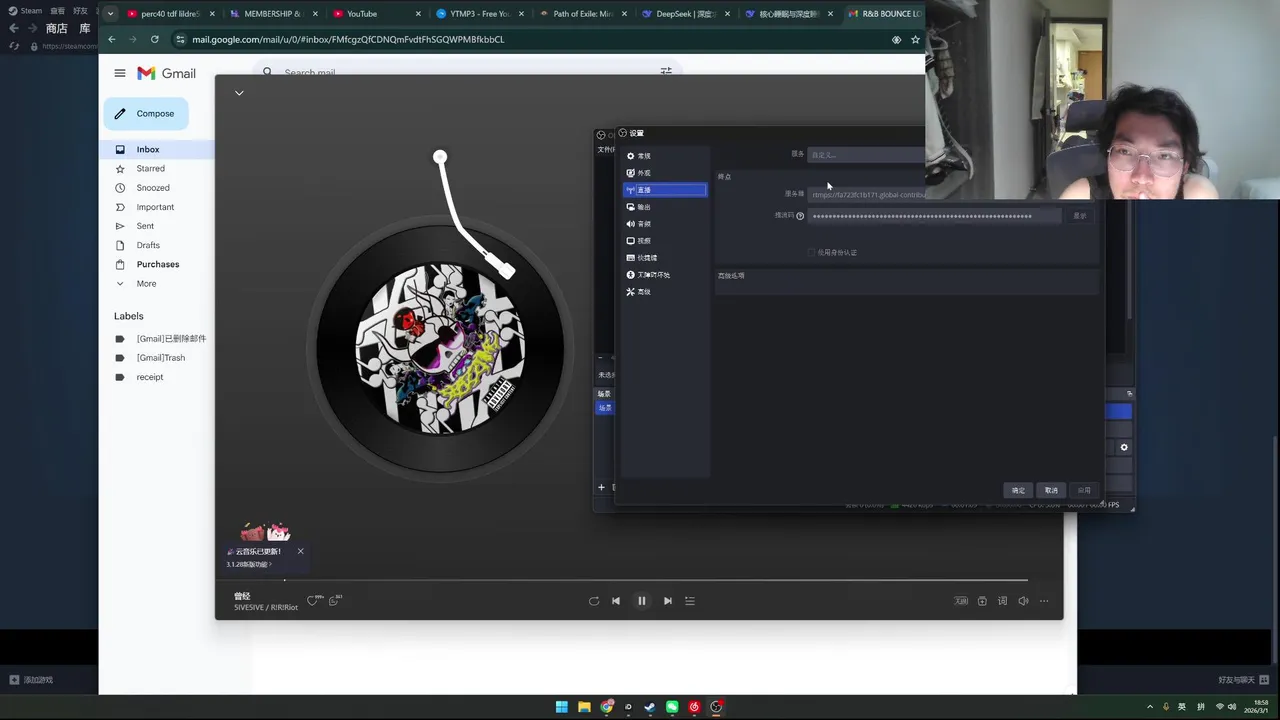Open song comments icon next to heart
This screenshot has width=1280, height=720.
[x=335, y=600]
